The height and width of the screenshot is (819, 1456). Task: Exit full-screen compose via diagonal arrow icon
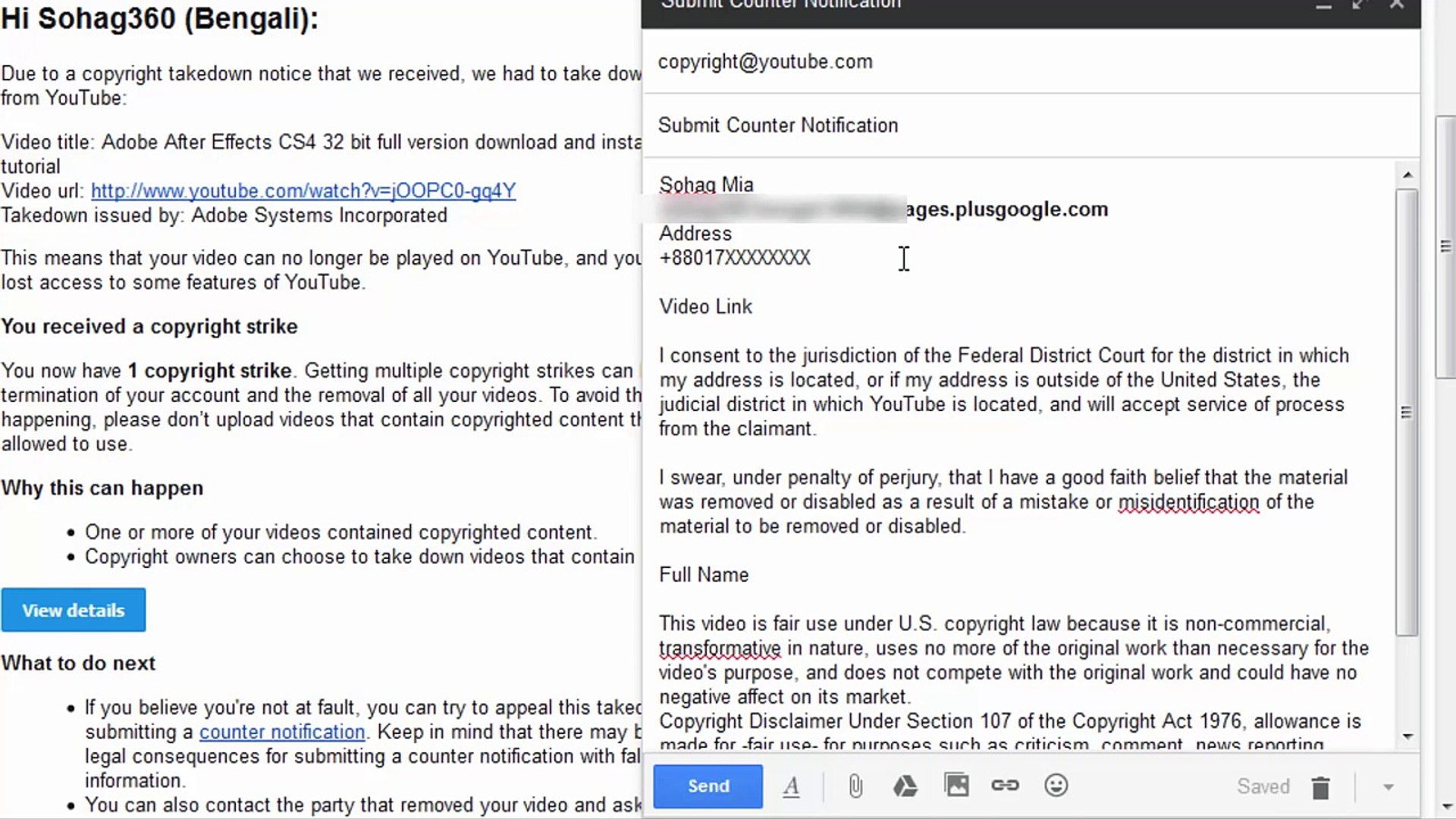pyautogui.click(x=1358, y=5)
